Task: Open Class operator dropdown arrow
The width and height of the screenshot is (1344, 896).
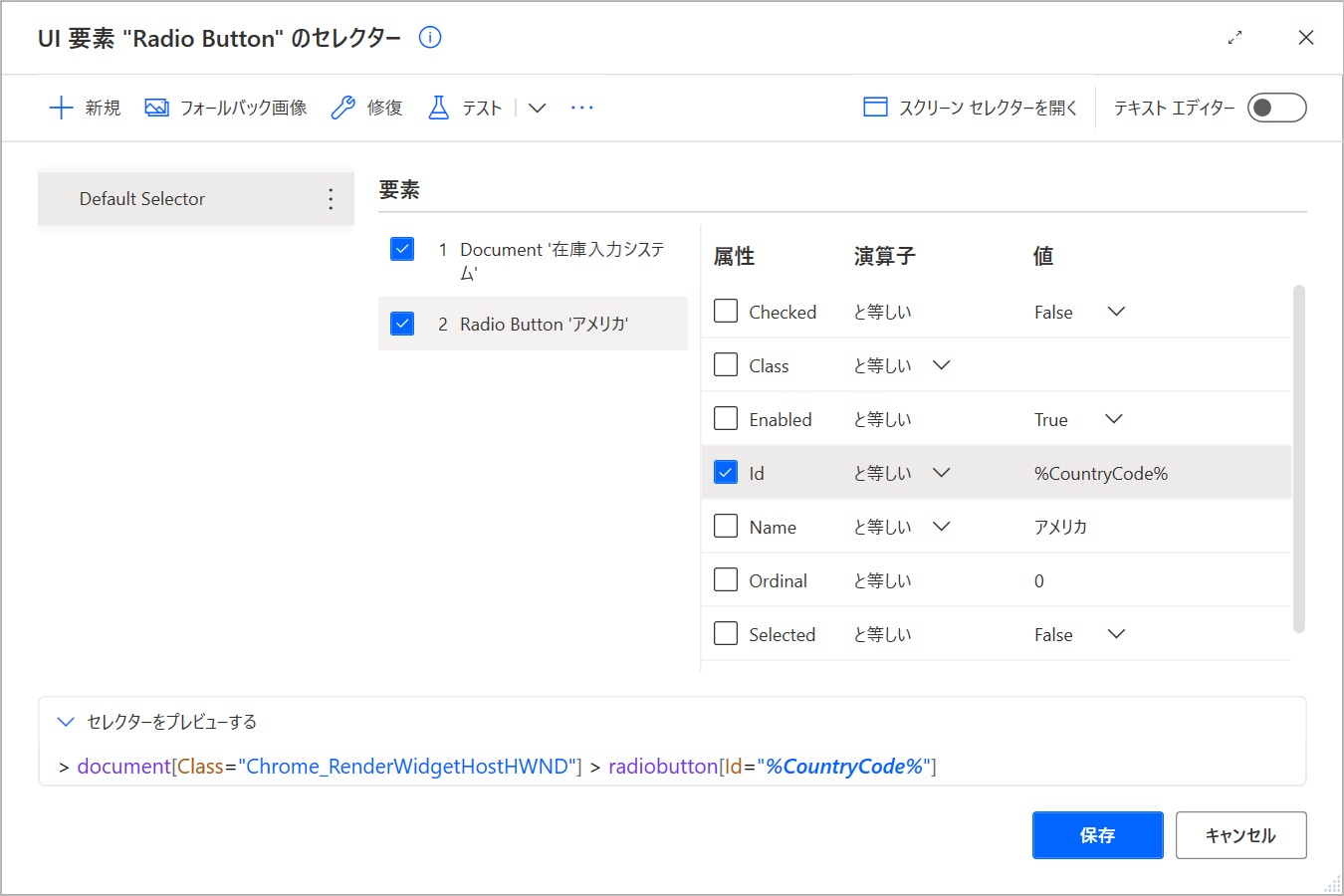Action: [941, 365]
